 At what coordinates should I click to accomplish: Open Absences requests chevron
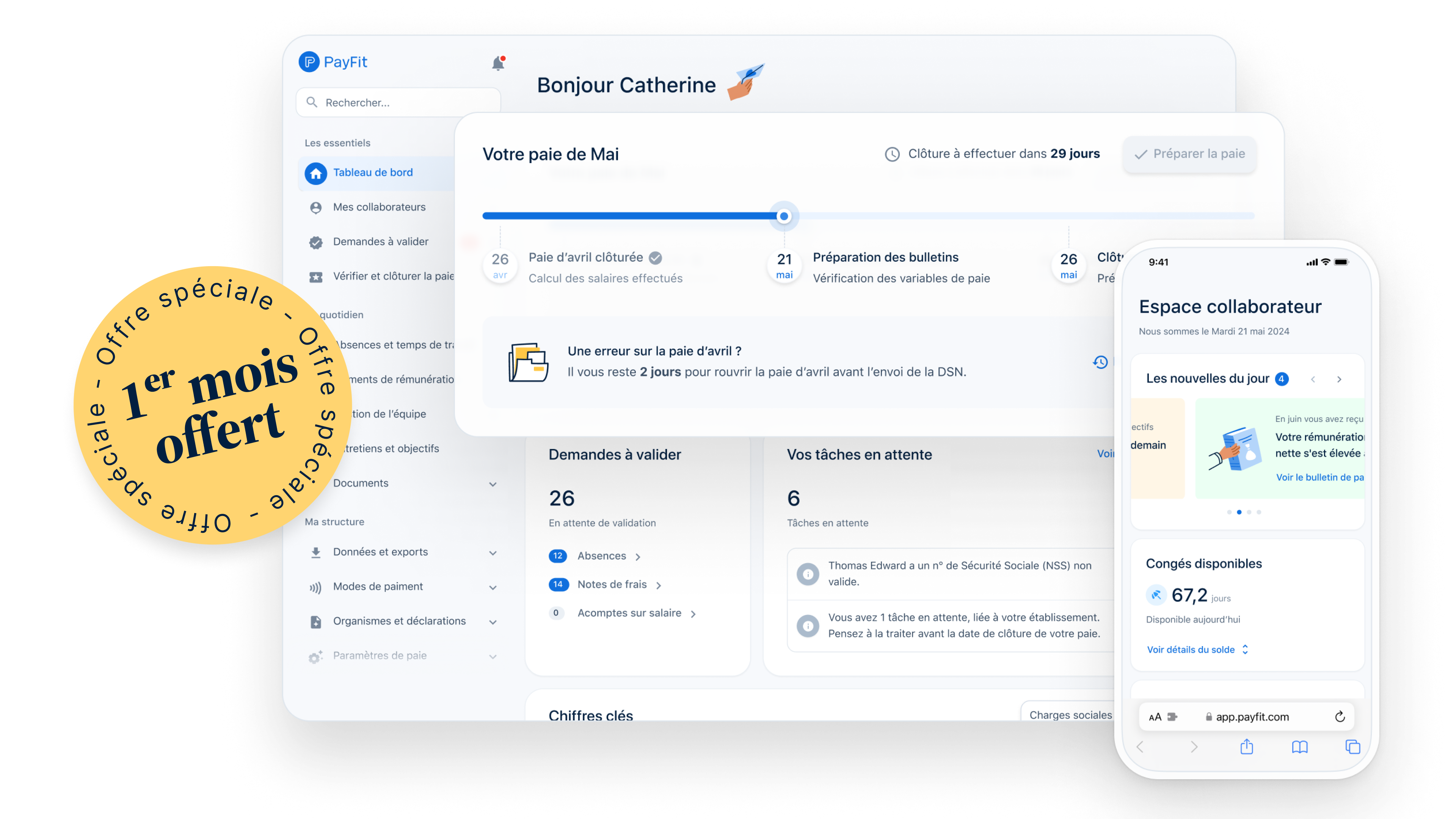(638, 557)
